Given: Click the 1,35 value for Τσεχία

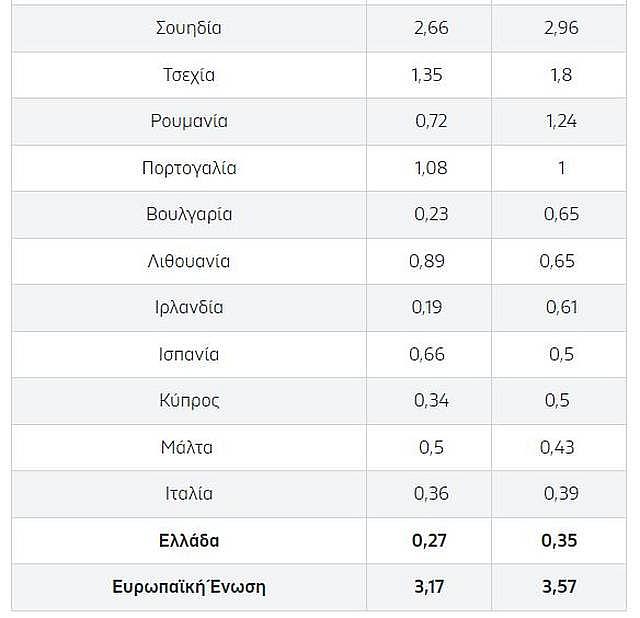Looking at the screenshot, I should click(427, 75).
